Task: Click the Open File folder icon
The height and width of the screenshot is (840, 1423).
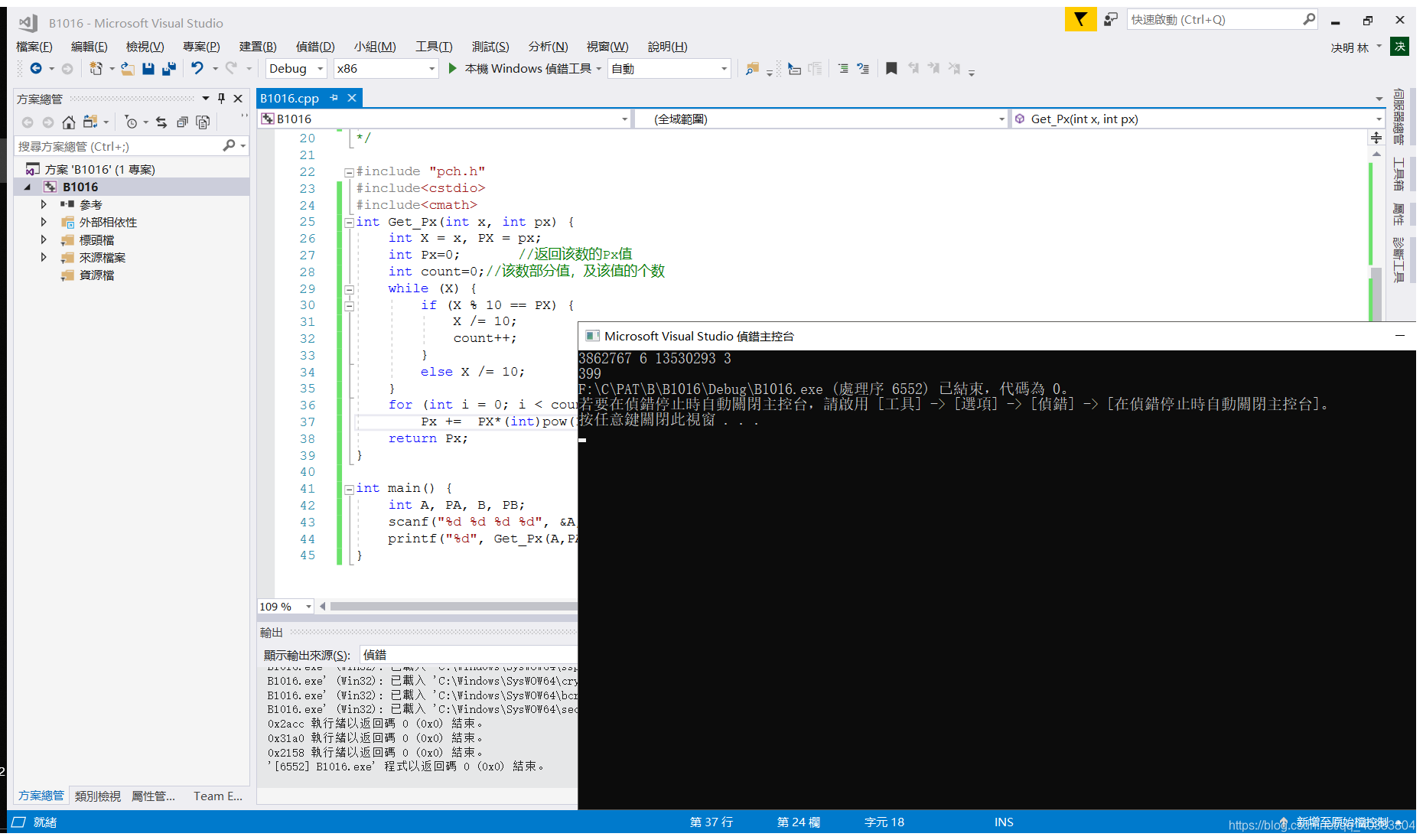Action: [128, 69]
